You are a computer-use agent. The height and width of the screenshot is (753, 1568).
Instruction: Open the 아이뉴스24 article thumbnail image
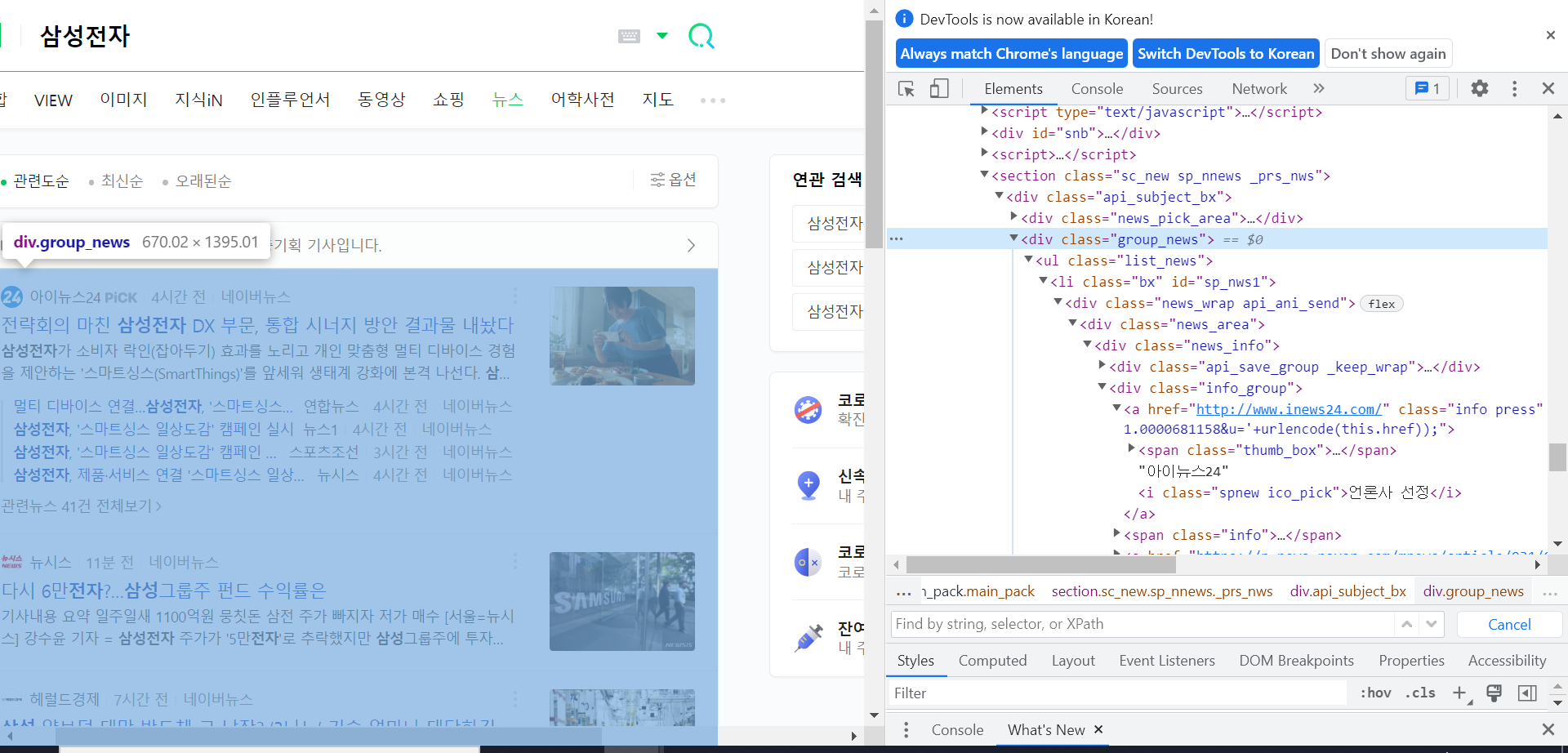(622, 336)
